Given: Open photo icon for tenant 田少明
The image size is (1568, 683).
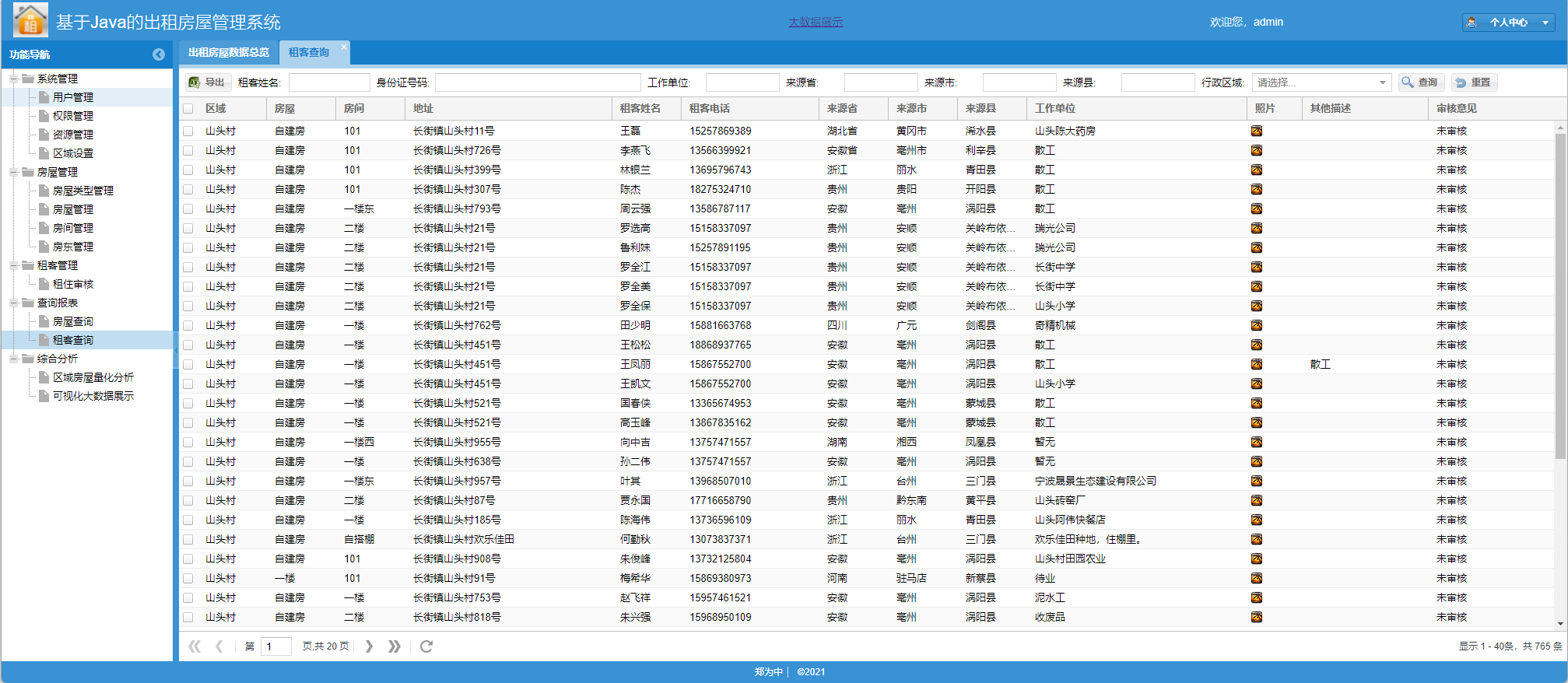Looking at the screenshot, I should tap(1257, 325).
